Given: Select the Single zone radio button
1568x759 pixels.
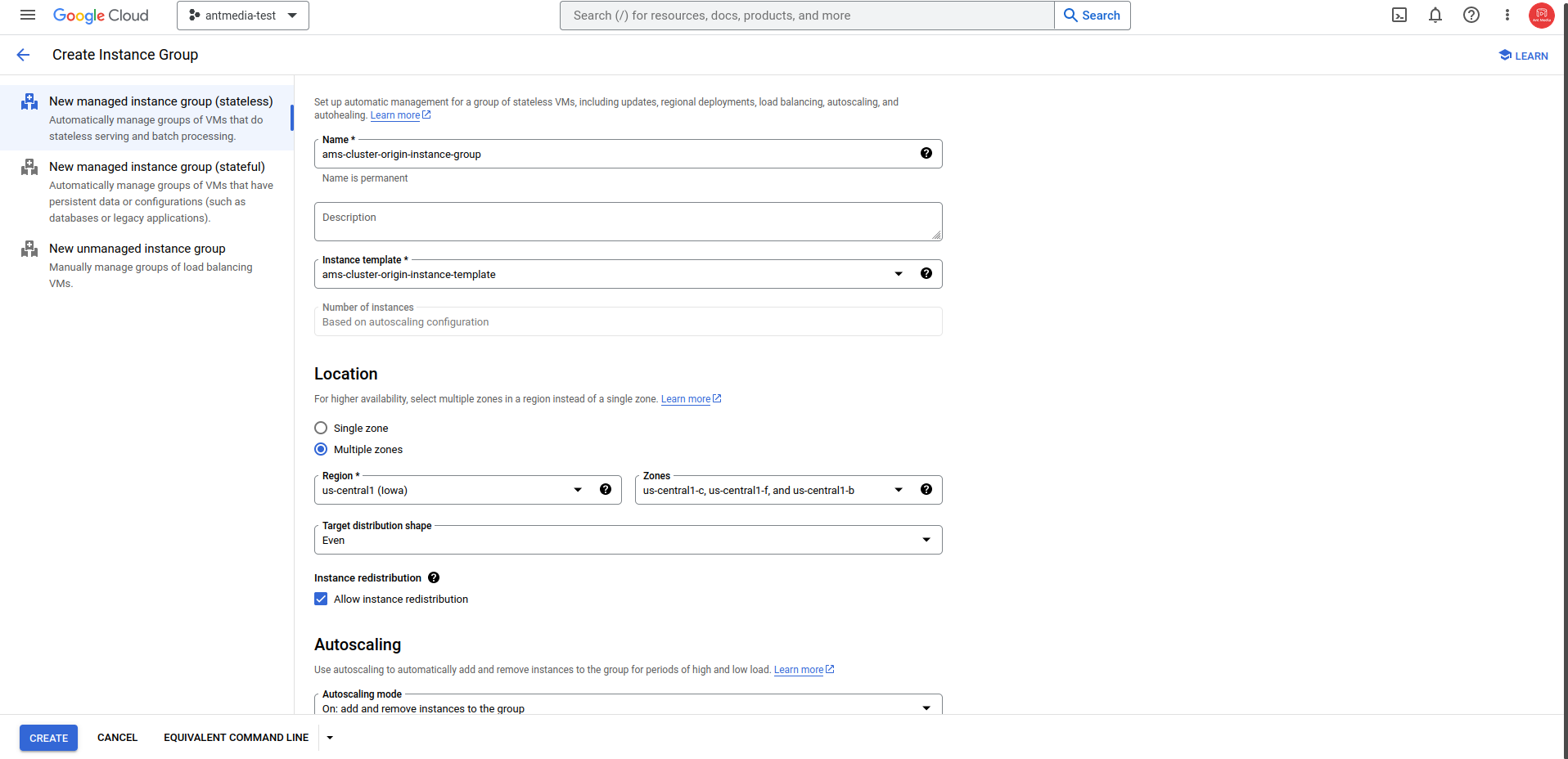Looking at the screenshot, I should pyautogui.click(x=321, y=428).
